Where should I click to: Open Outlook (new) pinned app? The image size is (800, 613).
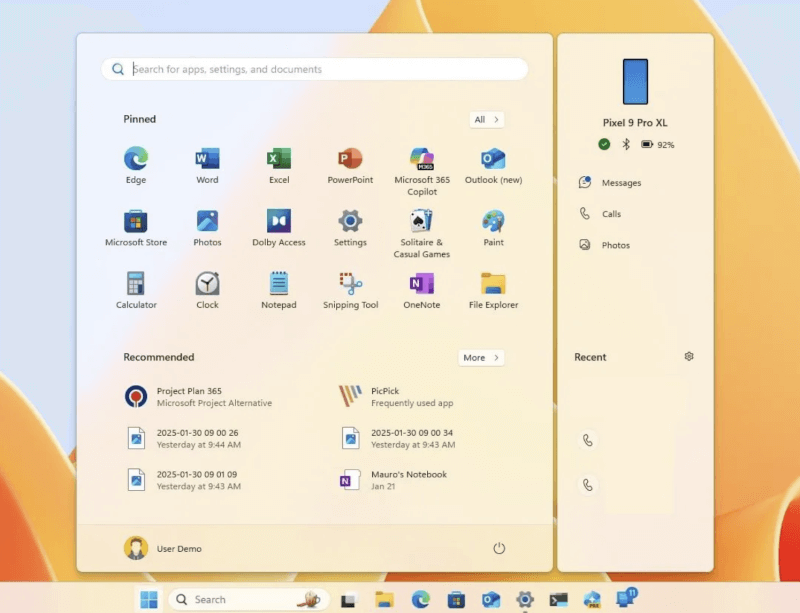[x=493, y=165]
